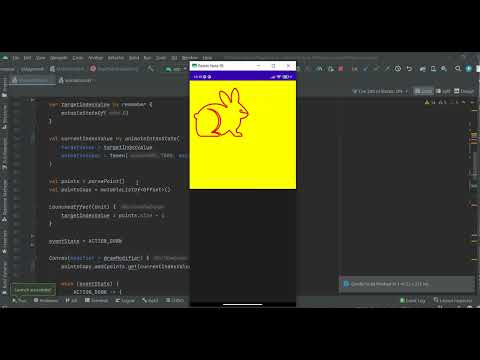
Task: Open the Window menu
Action: tap(190, 58)
